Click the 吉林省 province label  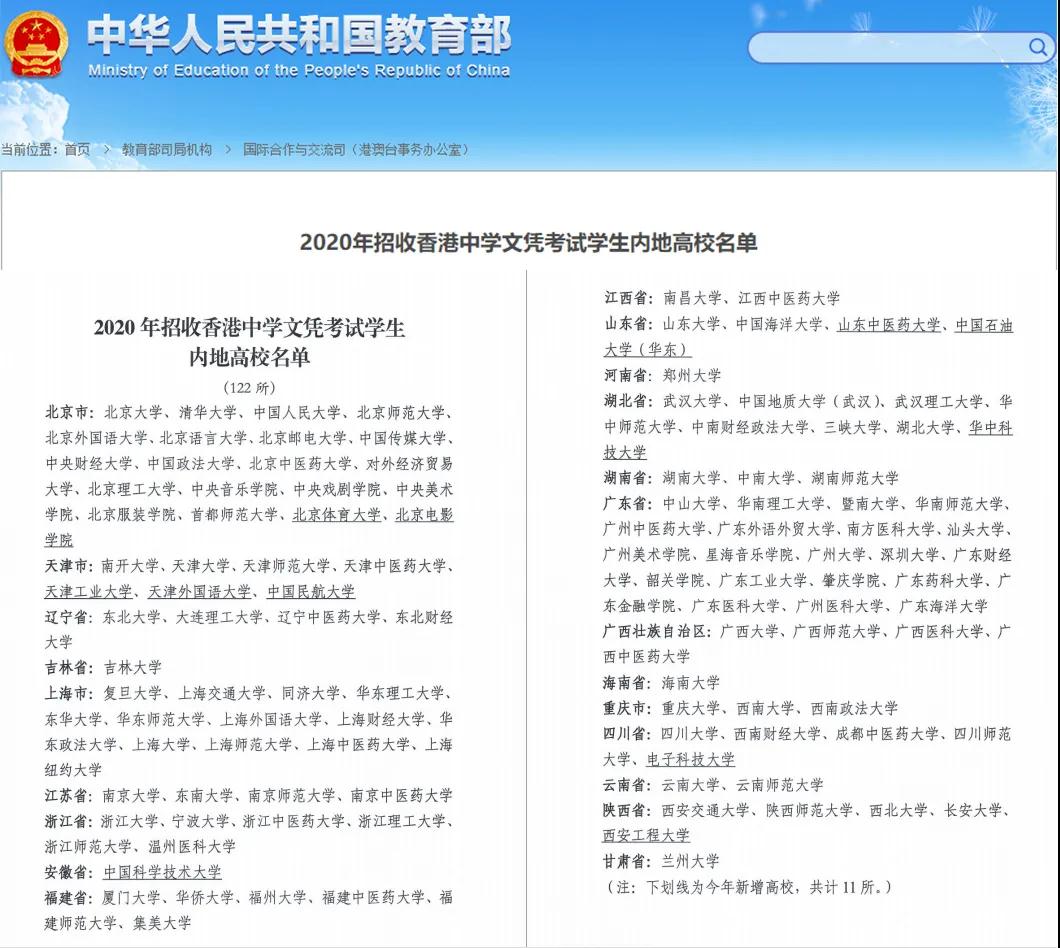pyautogui.click(x=70, y=668)
